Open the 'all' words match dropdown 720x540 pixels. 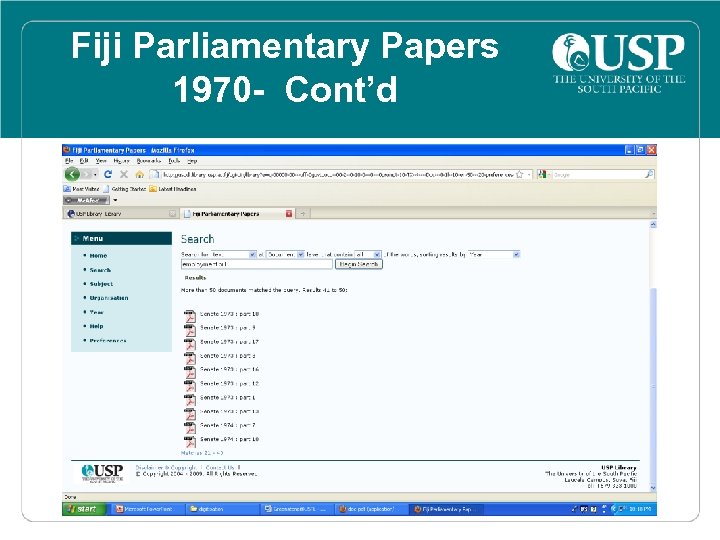(367, 254)
